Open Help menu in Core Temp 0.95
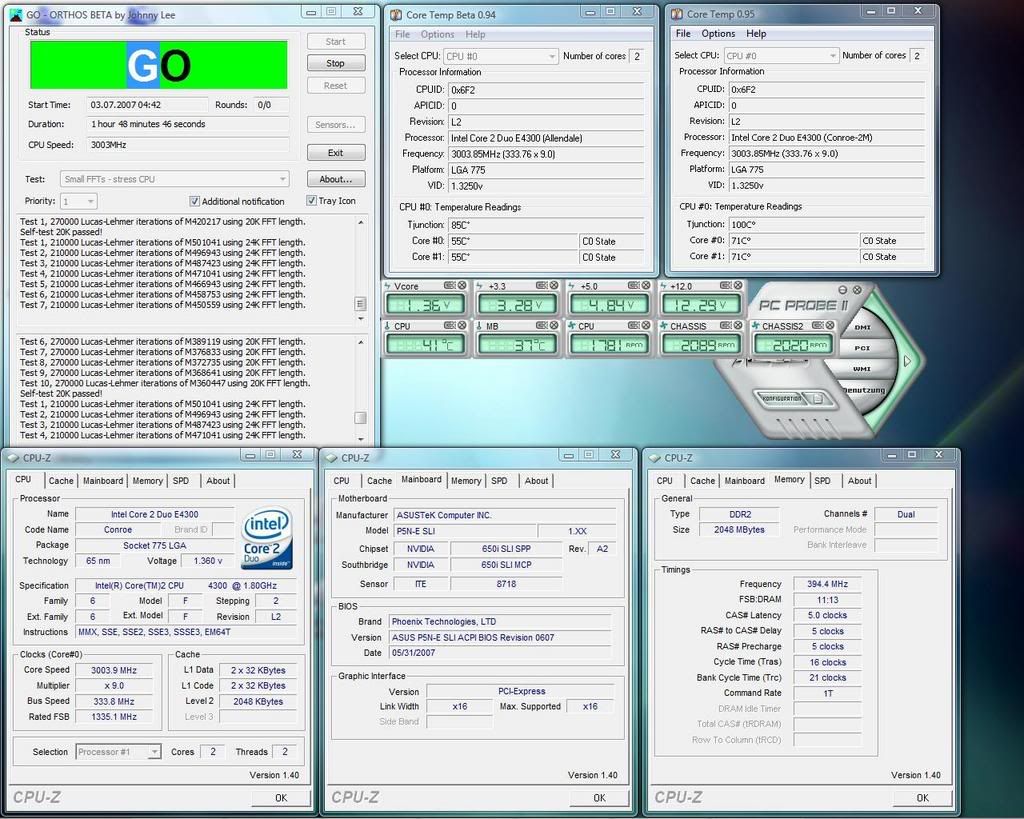This screenshot has height=819, width=1024. 756,33
